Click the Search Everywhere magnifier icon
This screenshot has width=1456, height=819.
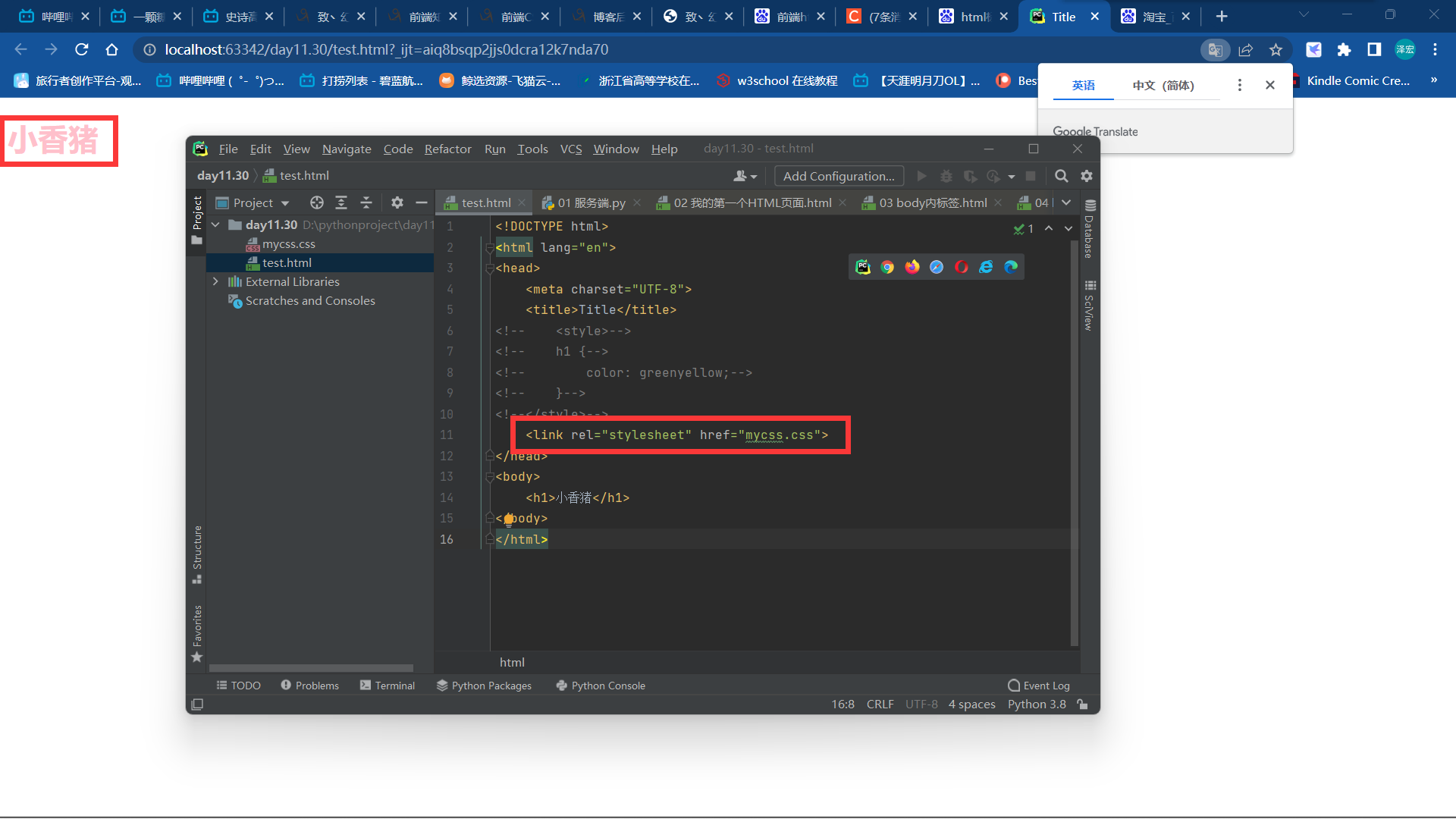(1062, 176)
